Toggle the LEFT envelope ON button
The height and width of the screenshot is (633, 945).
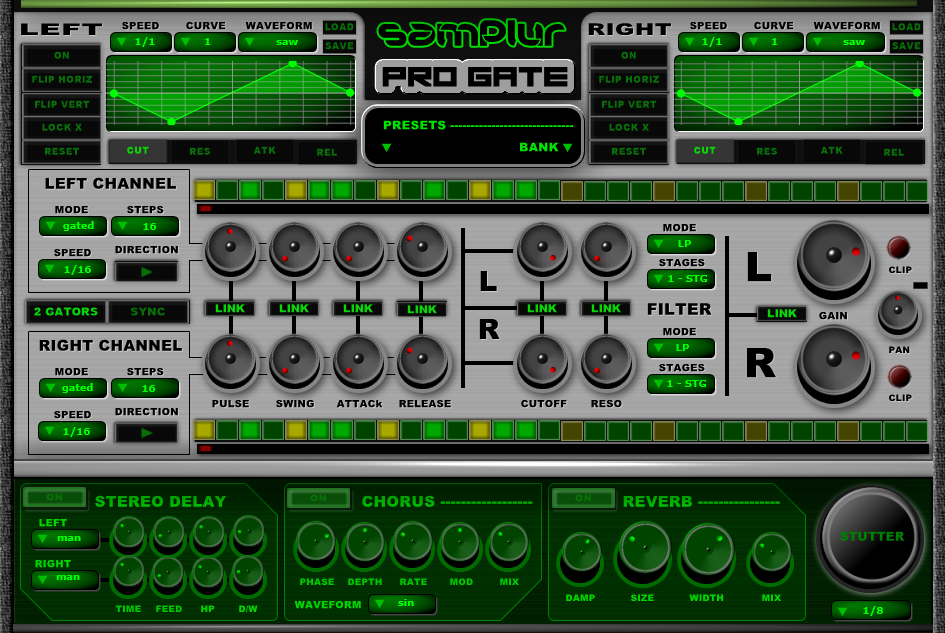click(x=61, y=55)
